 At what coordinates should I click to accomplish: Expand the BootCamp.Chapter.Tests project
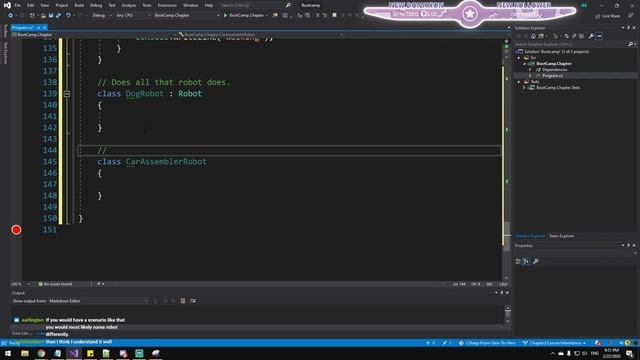[x=525, y=88]
